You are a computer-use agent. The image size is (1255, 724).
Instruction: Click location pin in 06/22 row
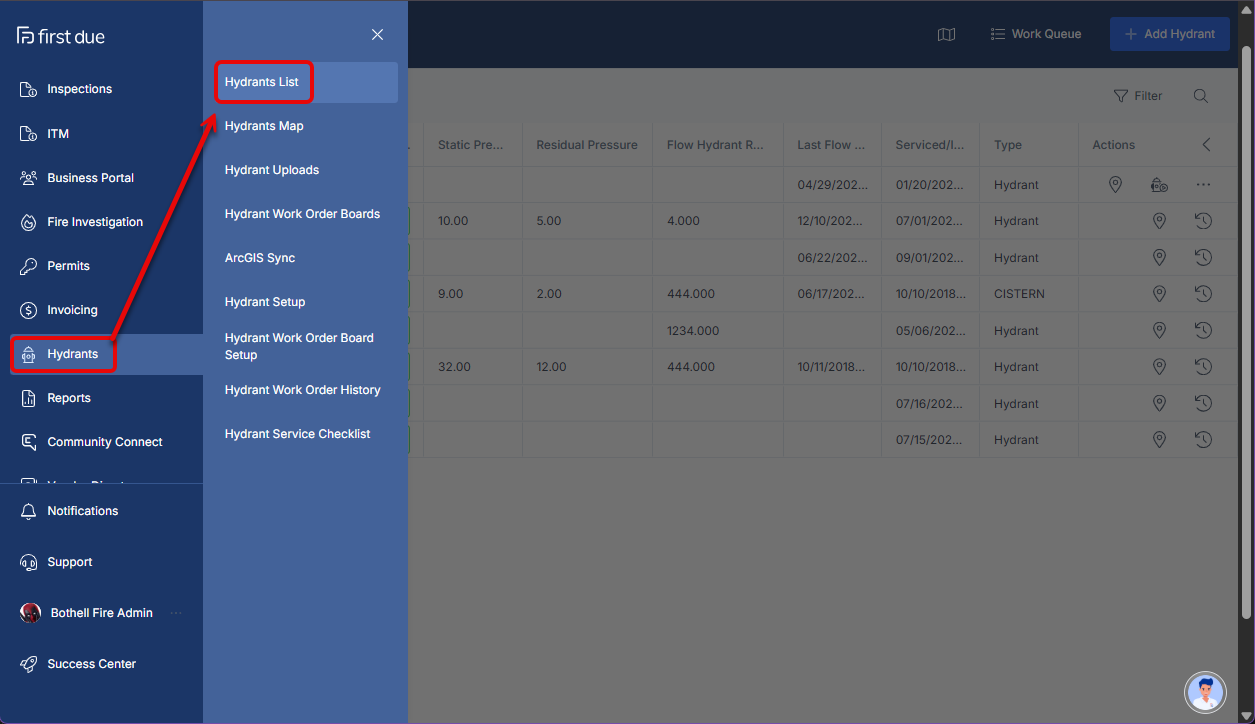pos(1159,257)
